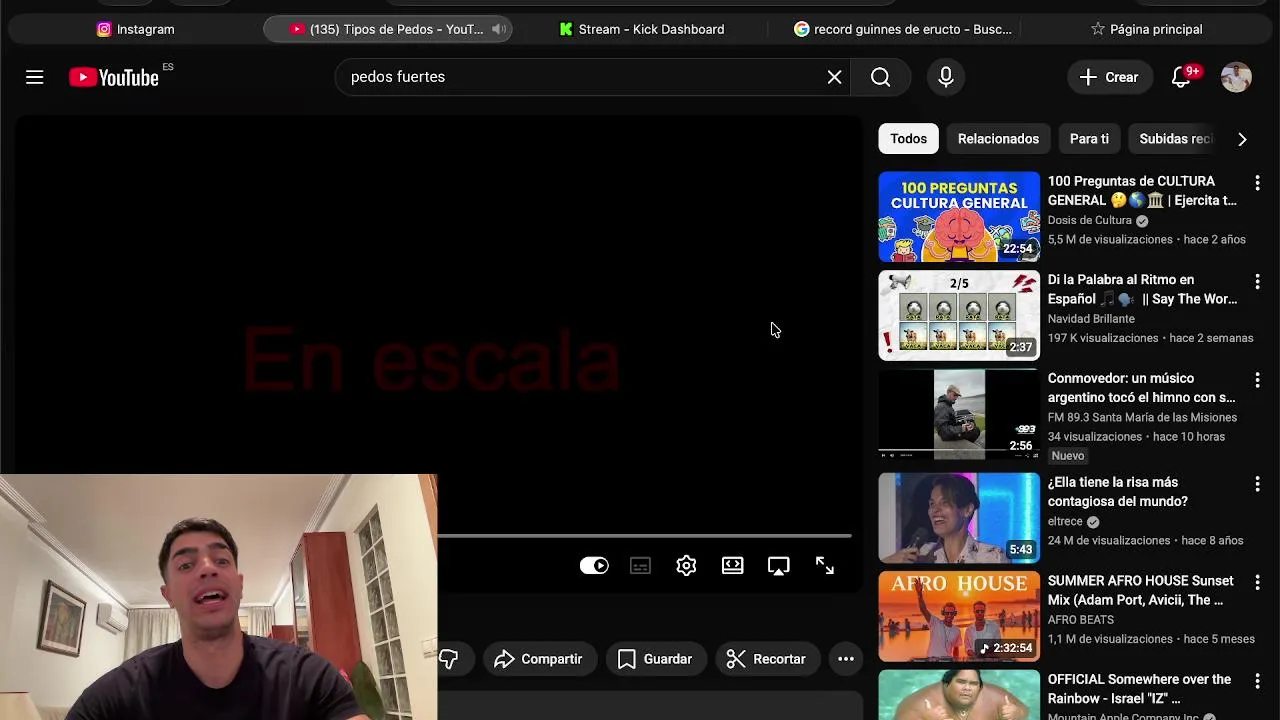Open more actions ellipsis under video
This screenshot has height=720, width=1280.
click(846, 659)
